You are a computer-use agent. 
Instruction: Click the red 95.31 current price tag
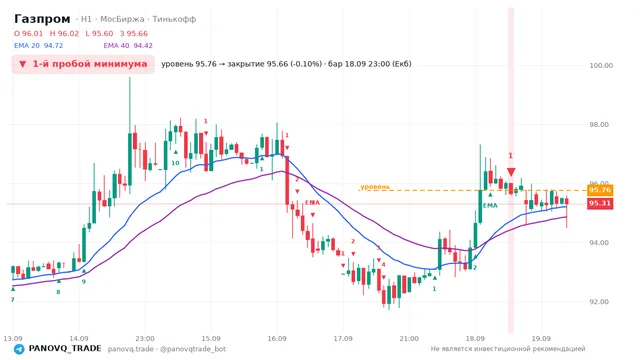click(600, 203)
